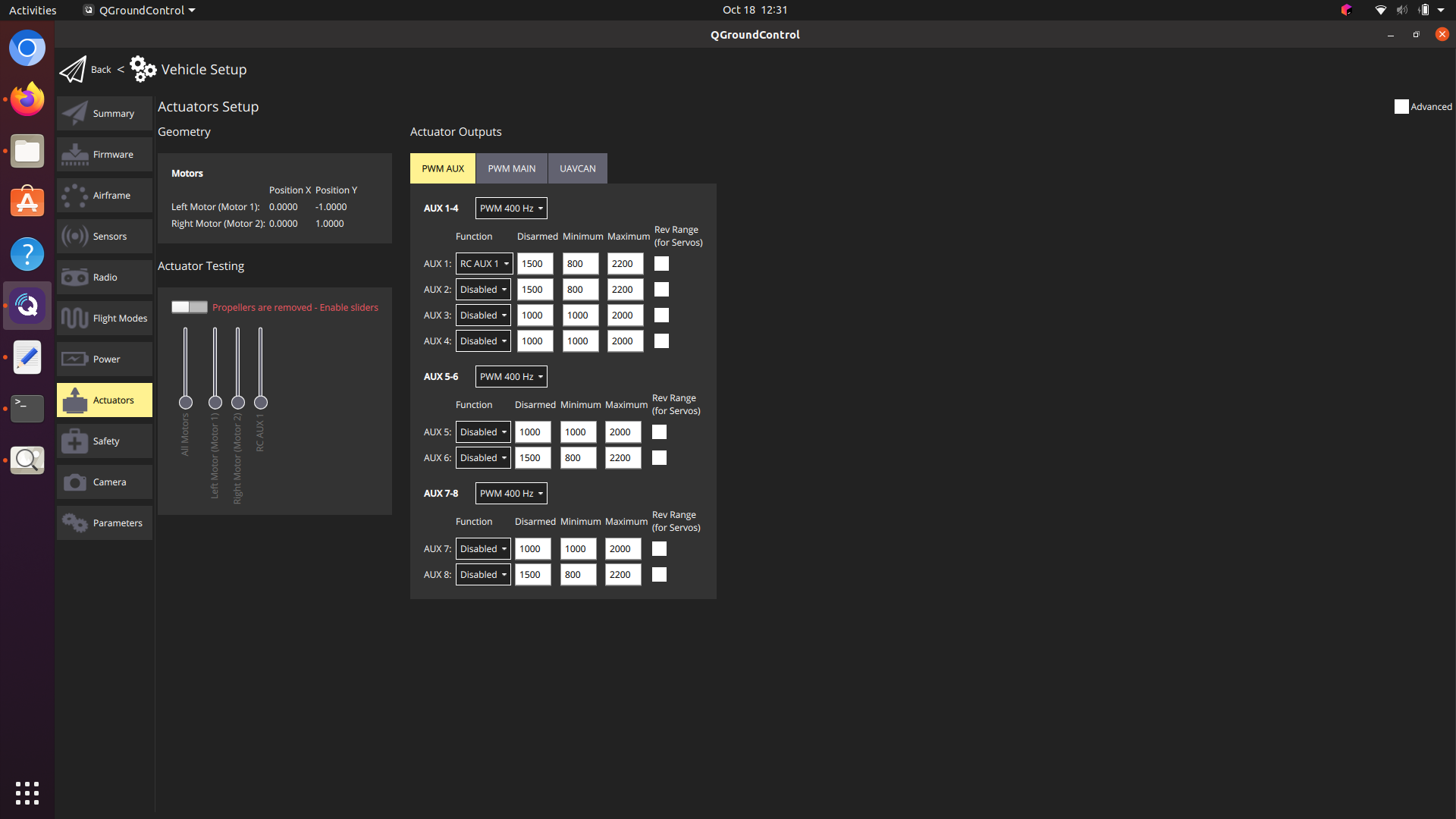Viewport: 1456px width, 819px height.
Task: Switch to the PWM MAIN tab
Action: pyautogui.click(x=512, y=168)
